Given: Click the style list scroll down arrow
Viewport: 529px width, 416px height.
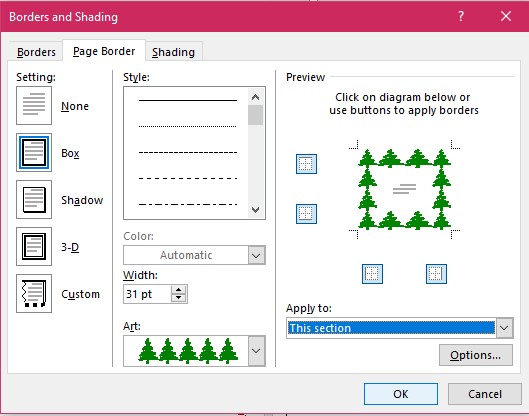Looking at the screenshot, I should 255,210.
